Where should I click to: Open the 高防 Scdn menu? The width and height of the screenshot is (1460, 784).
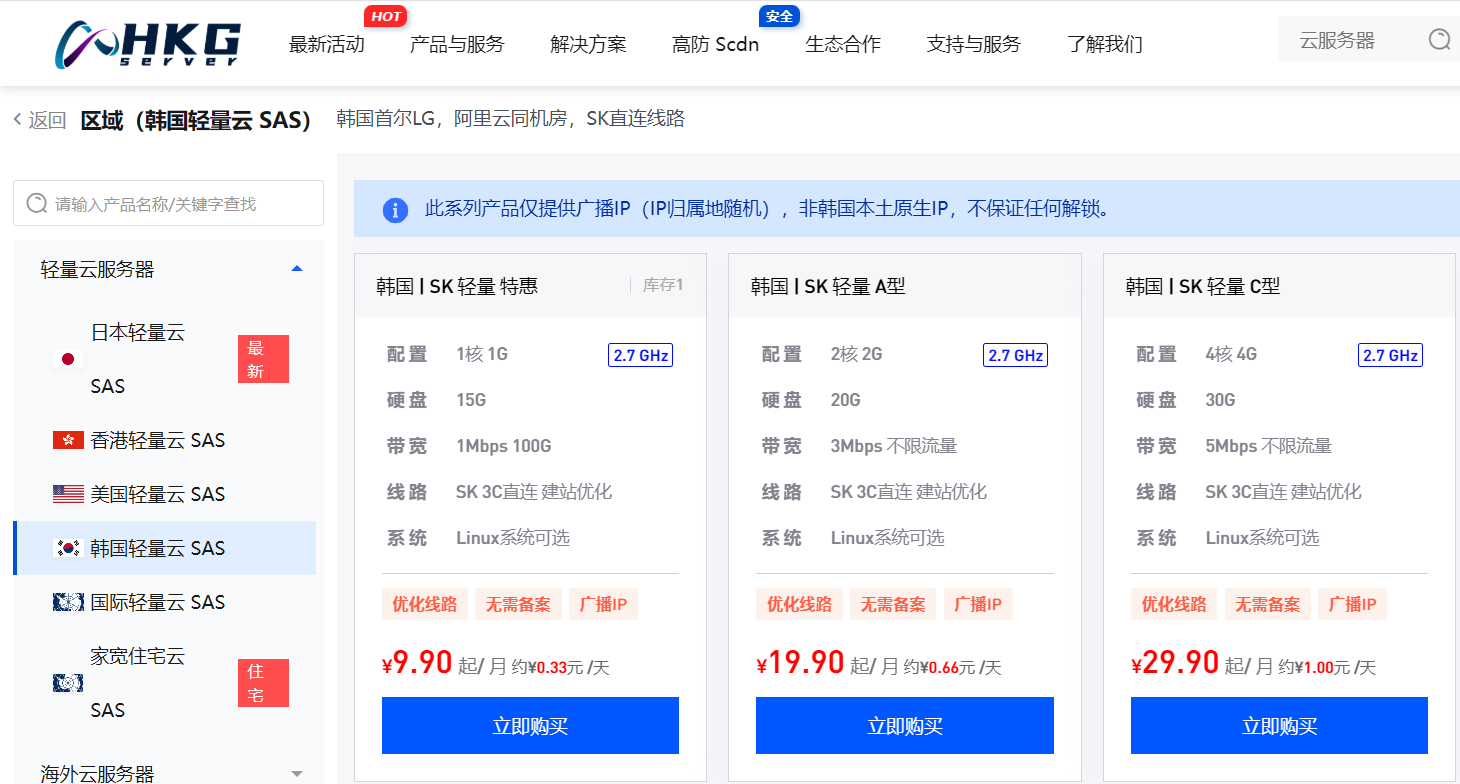point(715,44)
